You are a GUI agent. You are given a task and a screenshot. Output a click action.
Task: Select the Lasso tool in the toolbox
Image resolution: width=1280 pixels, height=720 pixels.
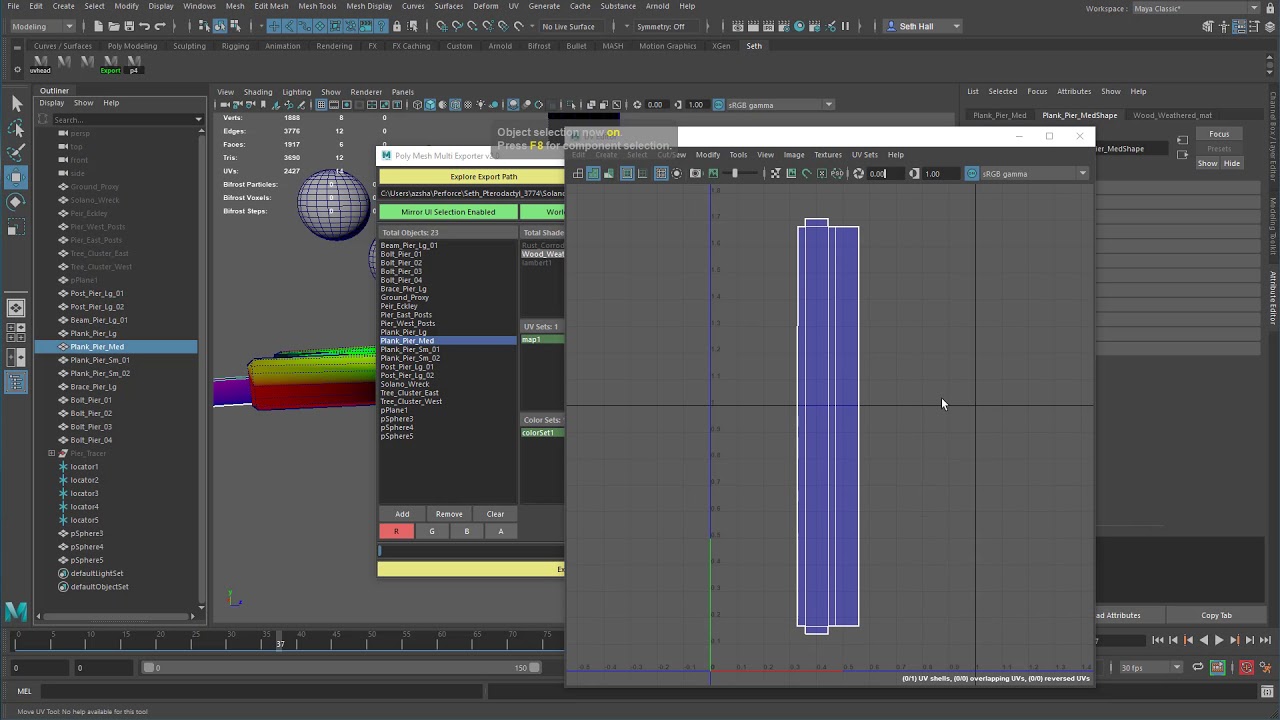coord(16,128)
